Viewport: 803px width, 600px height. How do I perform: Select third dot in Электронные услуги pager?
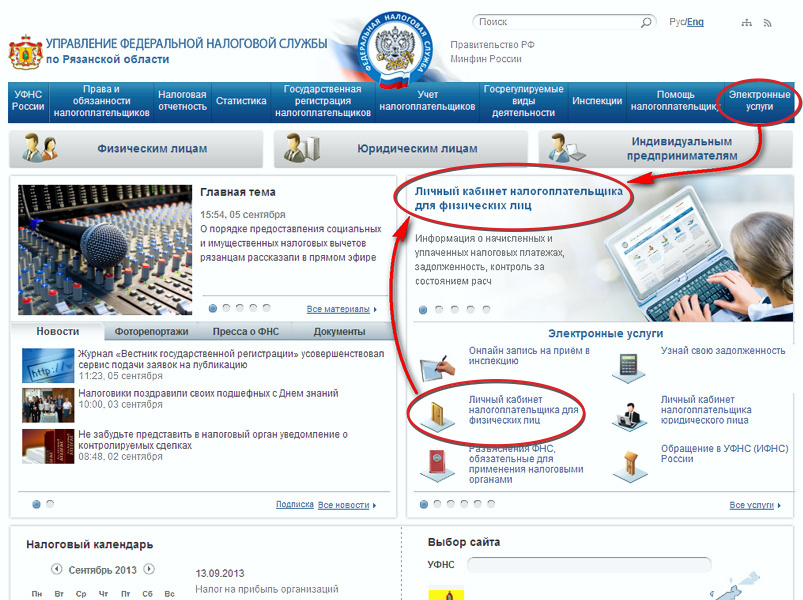[450, 504]
